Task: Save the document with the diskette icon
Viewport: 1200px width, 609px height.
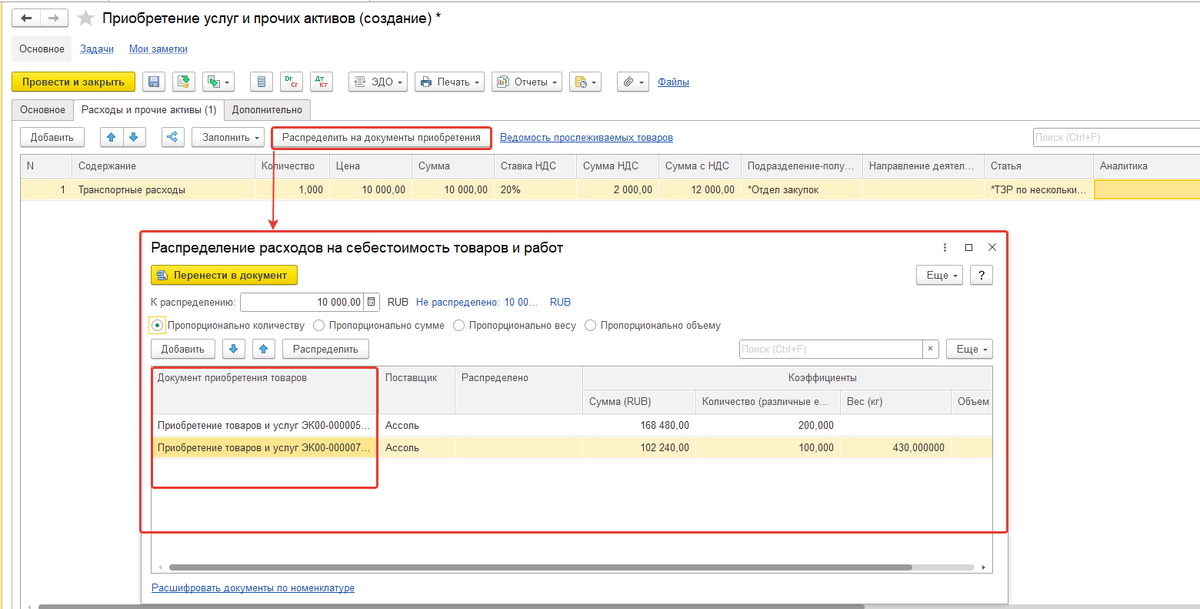Action: point(153,82)
